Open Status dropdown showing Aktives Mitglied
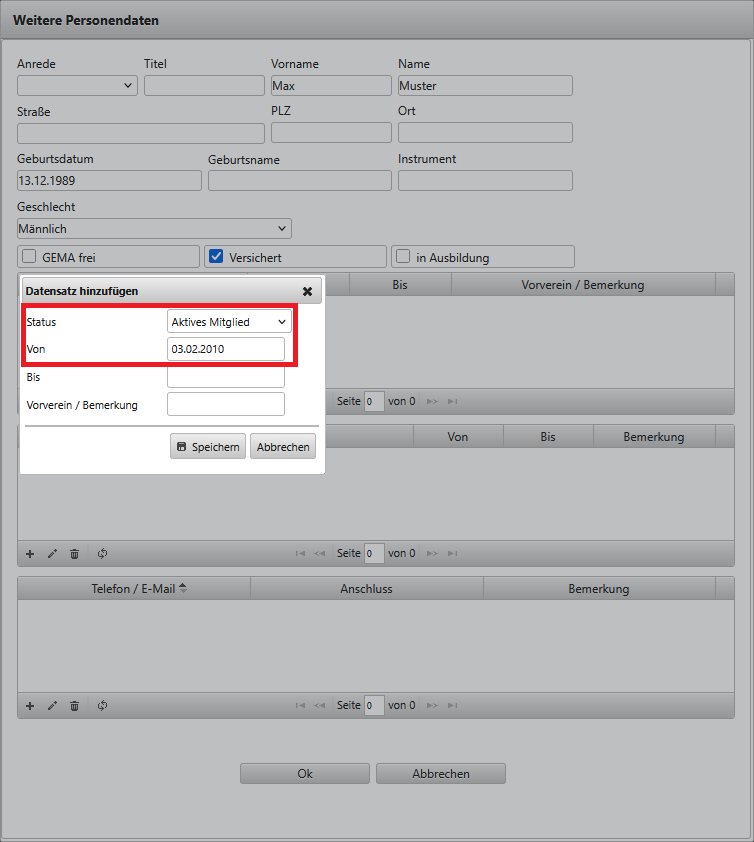The image size is (754, 842). [x=229, y=322]
